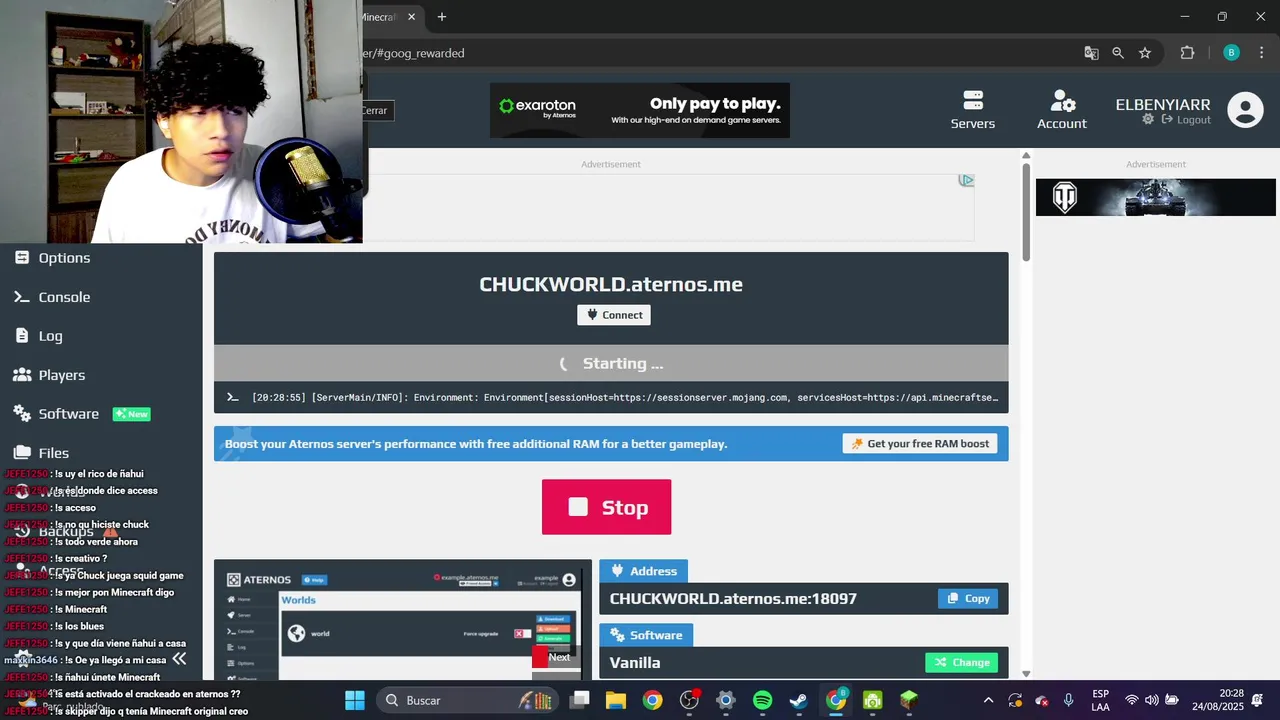Open the Options sidebar page
The image size is (1280, 720).
(52, 258)
